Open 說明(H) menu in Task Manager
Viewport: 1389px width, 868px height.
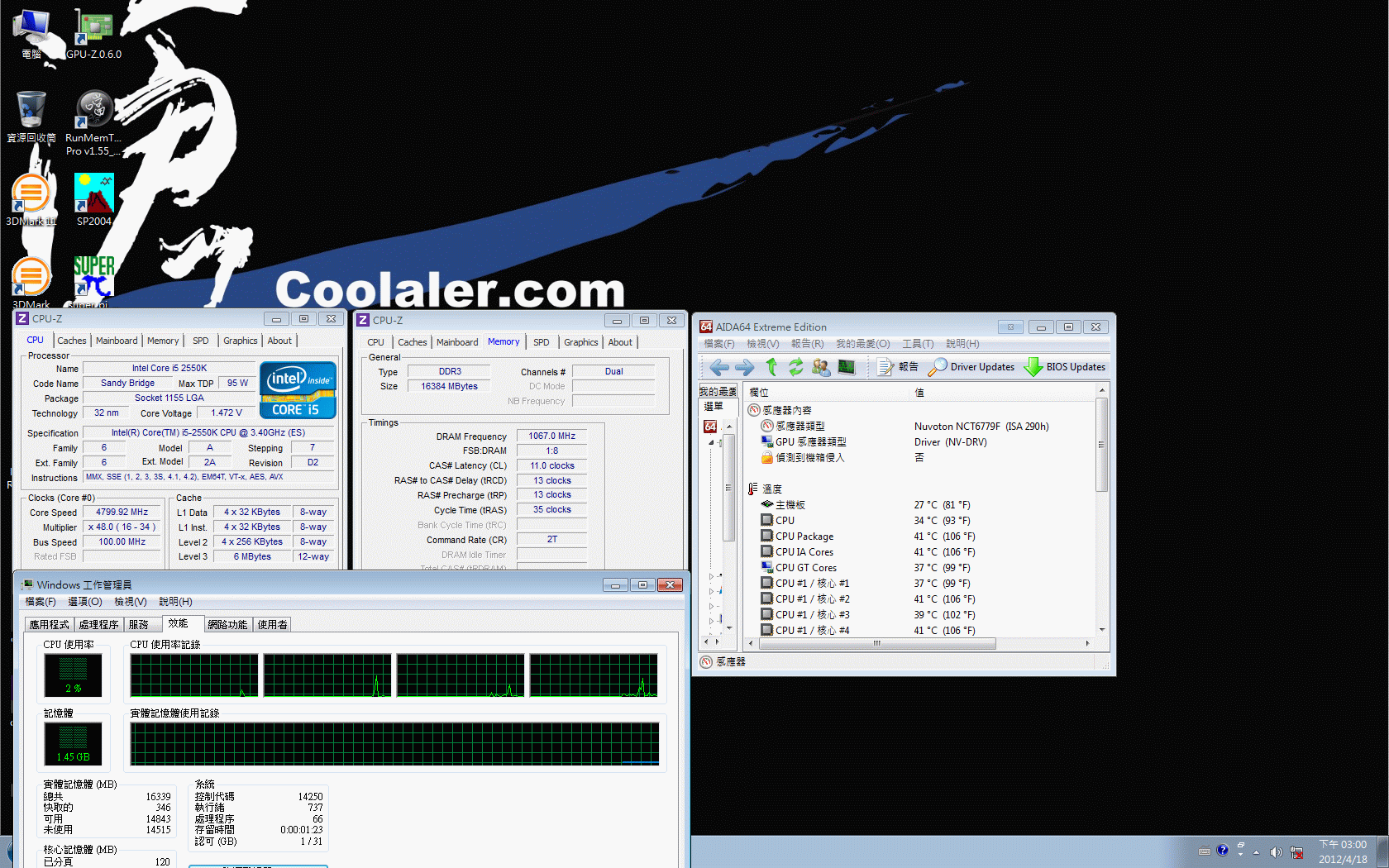pyautogui.click(x=175, y=602)
